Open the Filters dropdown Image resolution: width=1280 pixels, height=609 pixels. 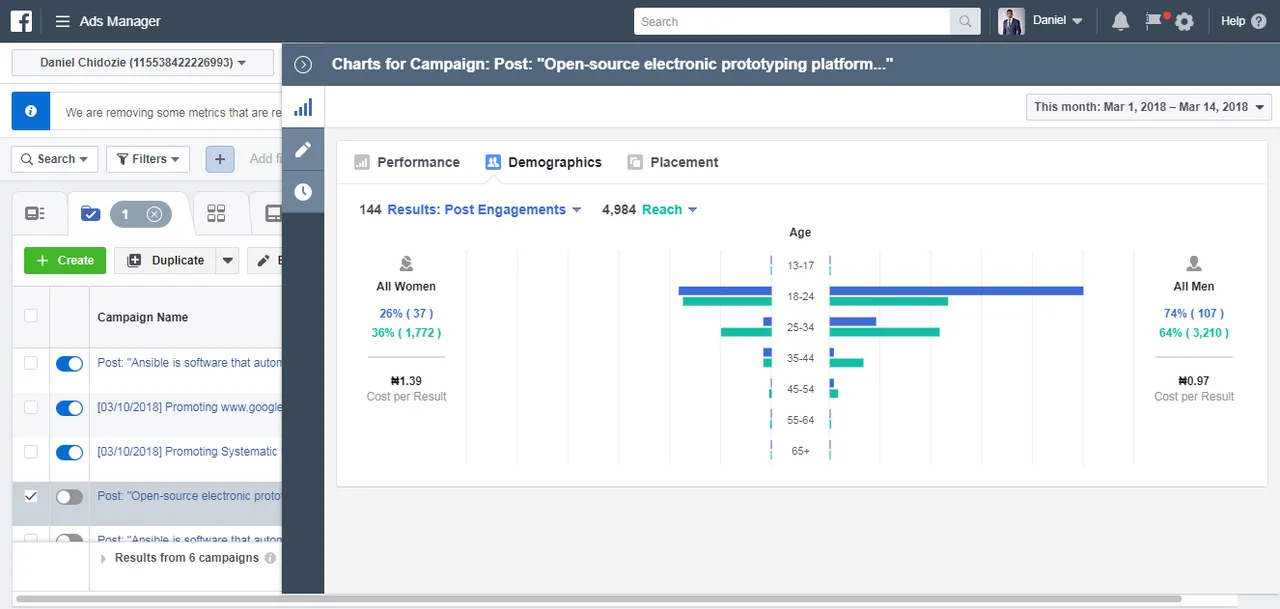coord(147,158)
